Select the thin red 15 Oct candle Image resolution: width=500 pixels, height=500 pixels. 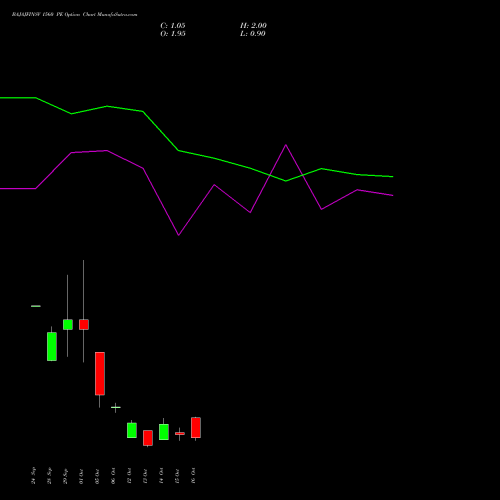coord(180,434)
